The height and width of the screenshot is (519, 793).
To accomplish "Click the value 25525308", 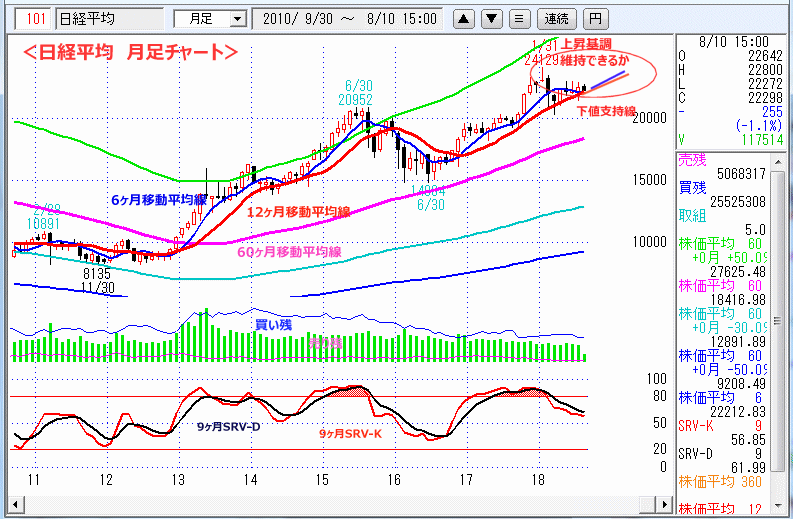I will [x=738, y=202].
